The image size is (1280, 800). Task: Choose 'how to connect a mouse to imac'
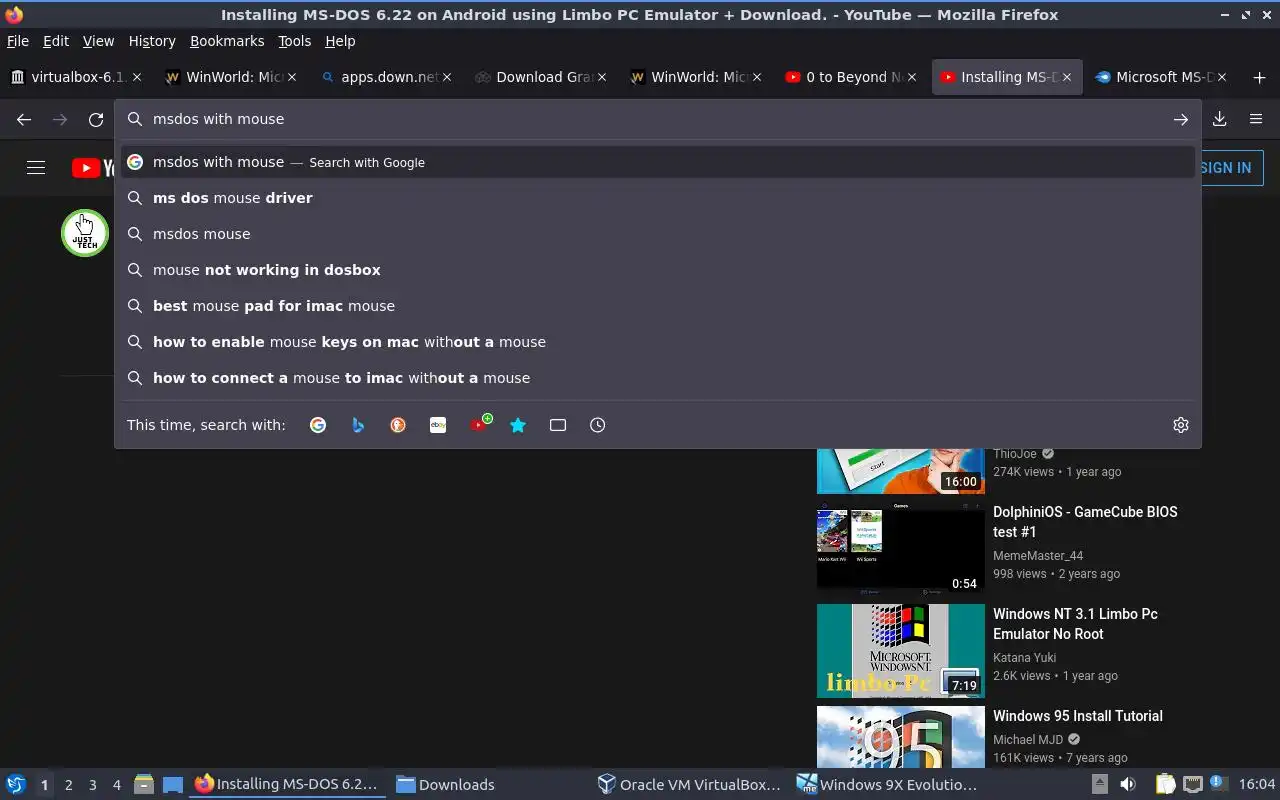coord(658,378)
